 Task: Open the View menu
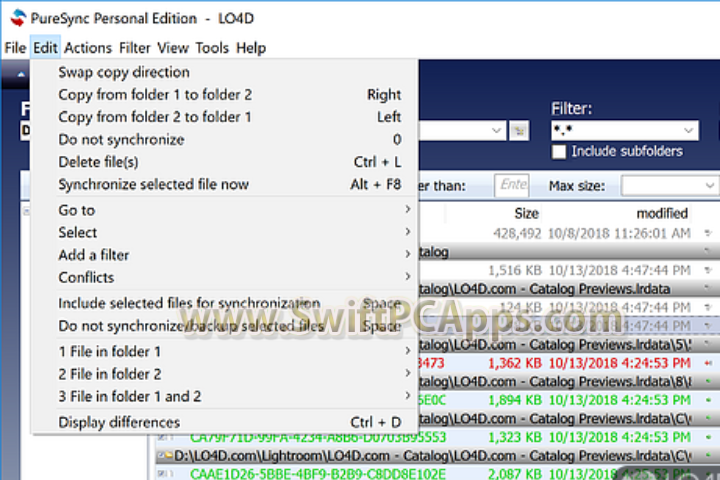tap(173, 48)
